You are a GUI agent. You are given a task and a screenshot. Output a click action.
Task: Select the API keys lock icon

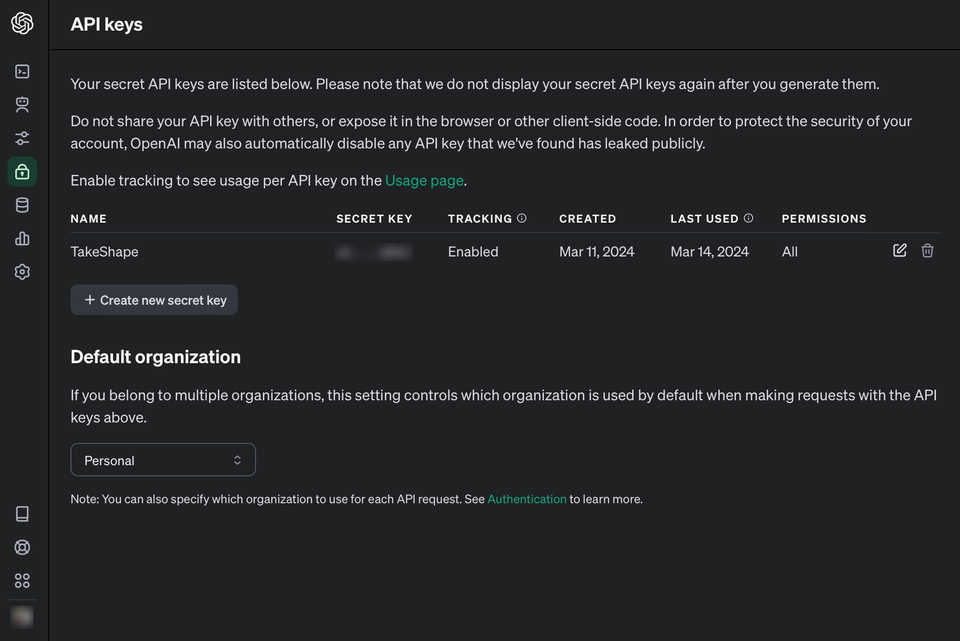pos(22,172)
